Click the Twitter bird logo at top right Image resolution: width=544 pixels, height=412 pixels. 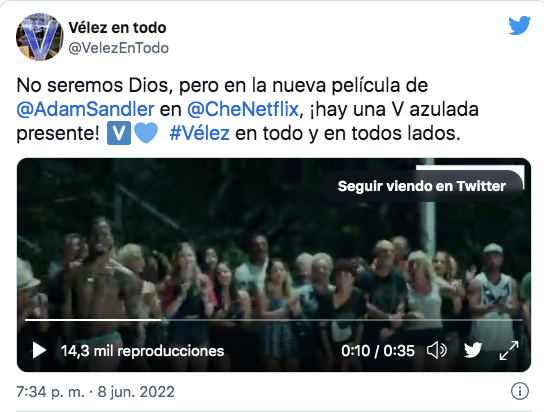(x=519, y=25)
